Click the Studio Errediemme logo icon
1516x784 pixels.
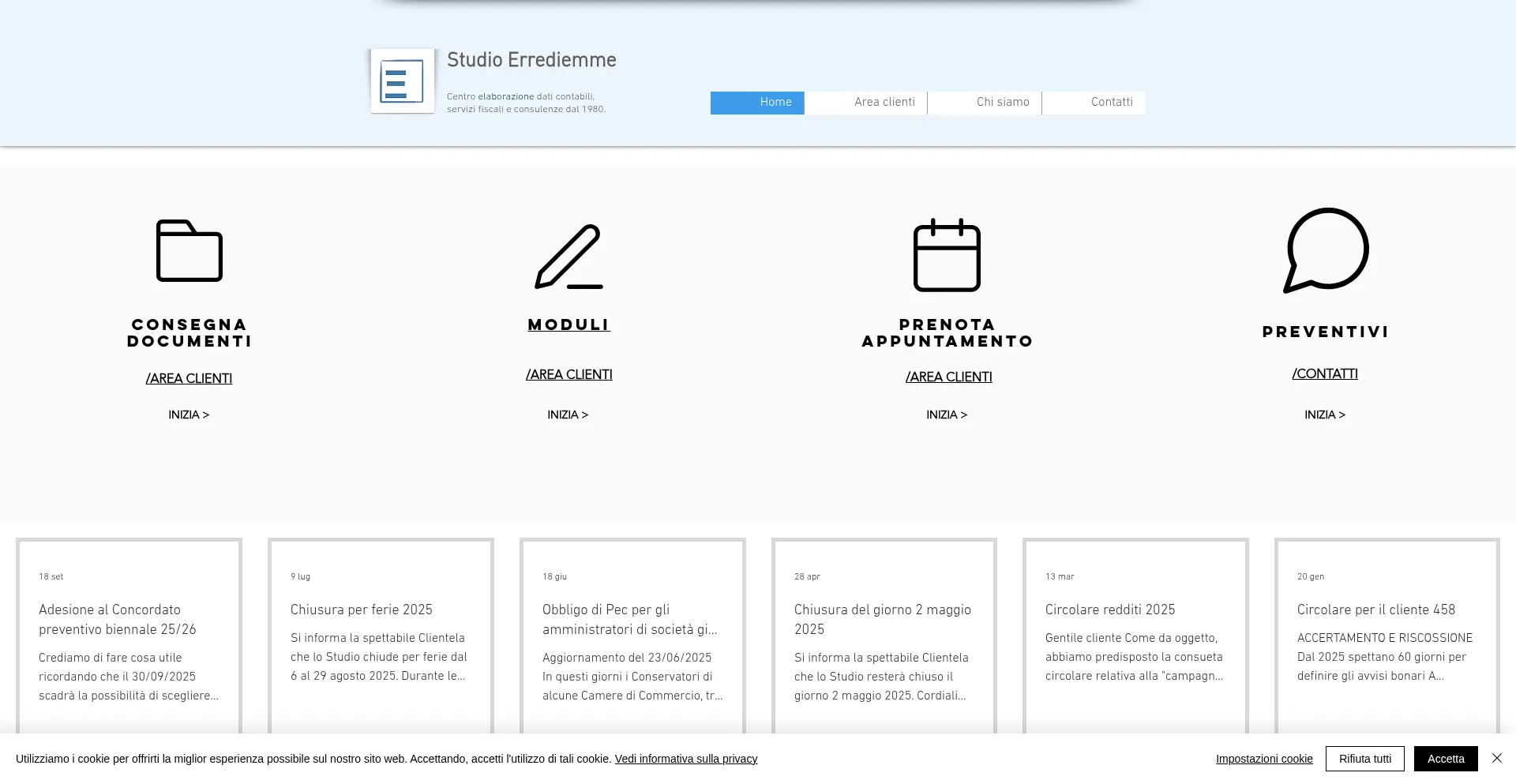(x=403, y=81)
